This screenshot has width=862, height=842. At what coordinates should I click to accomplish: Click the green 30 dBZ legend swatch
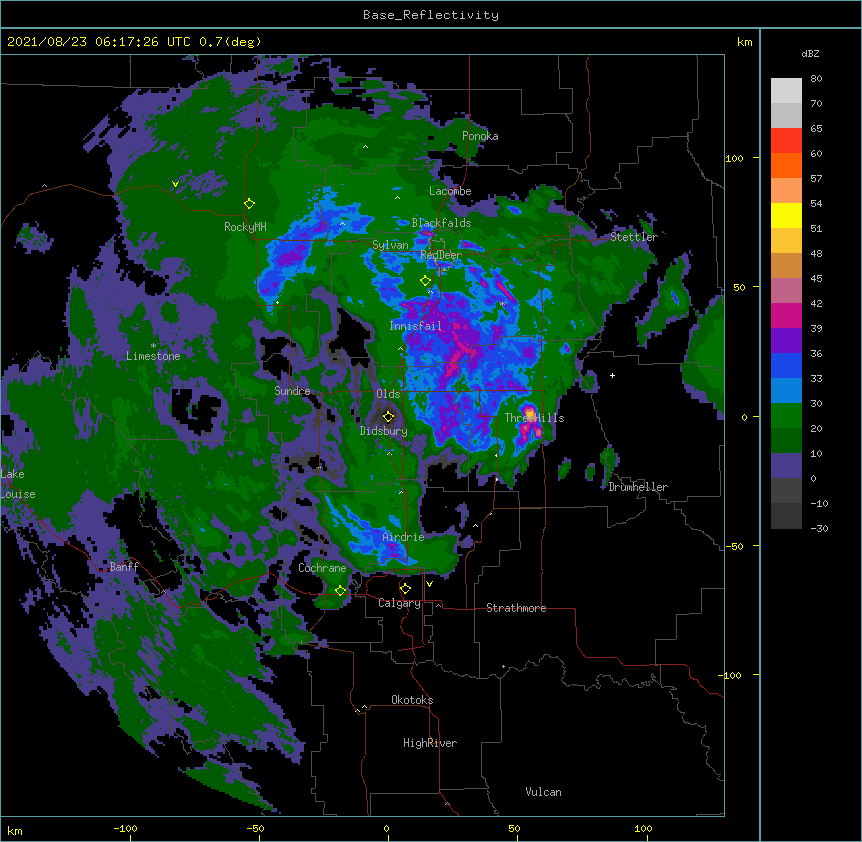pos(786,416)
